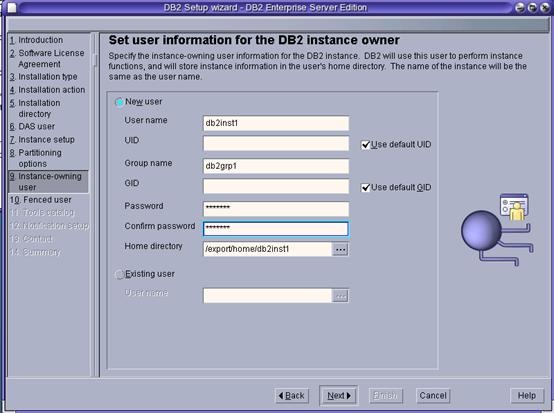Image resolution: width=554 pixels, height=413 pixels.
Task: Focus the Confirm password field
Action: (276, 229)
